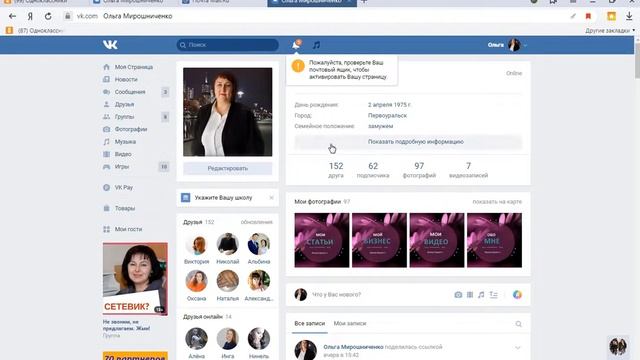Click the Игры gamepad icon

click(106, 167)
